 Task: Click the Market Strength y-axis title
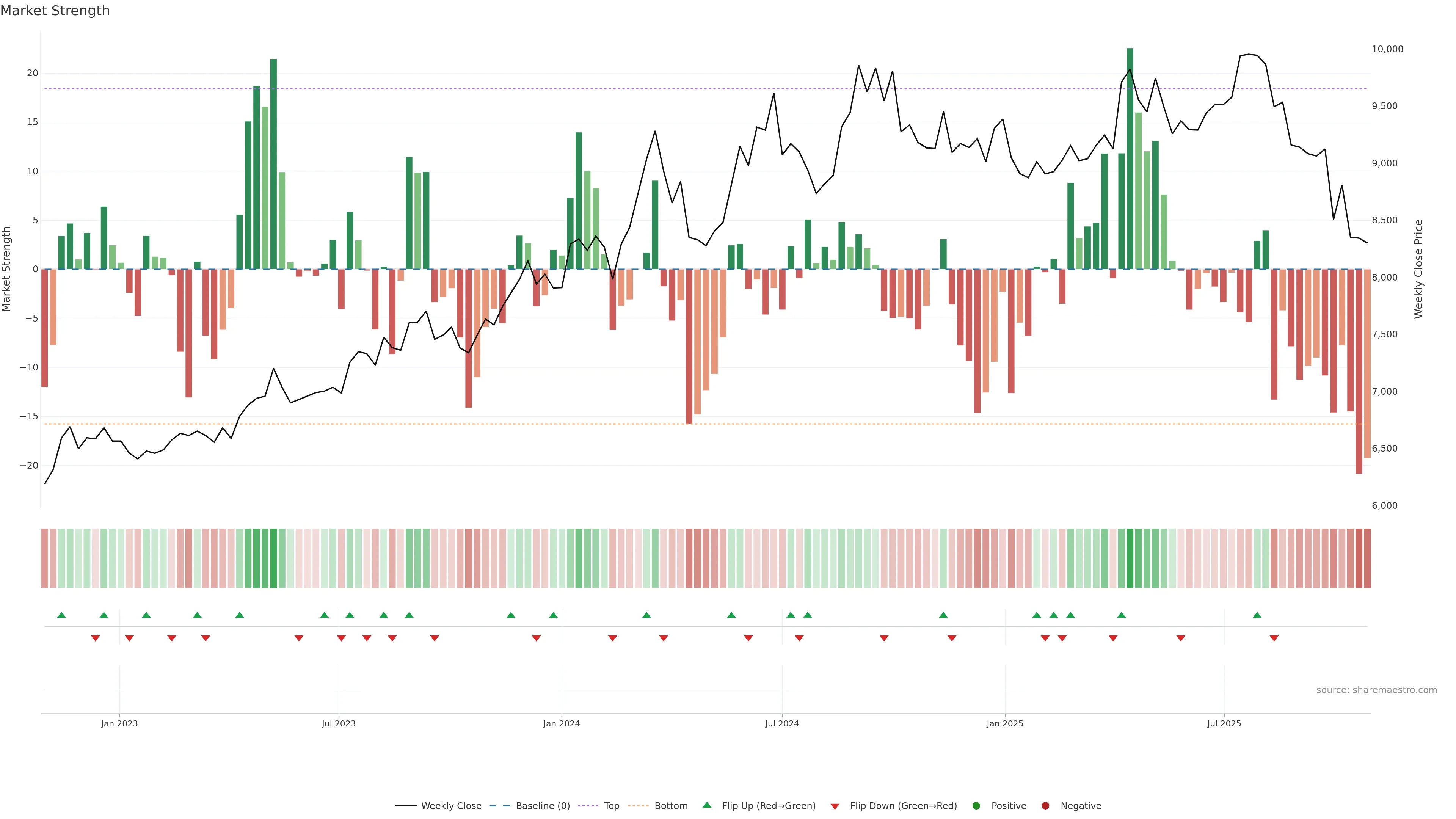point(7,269)
